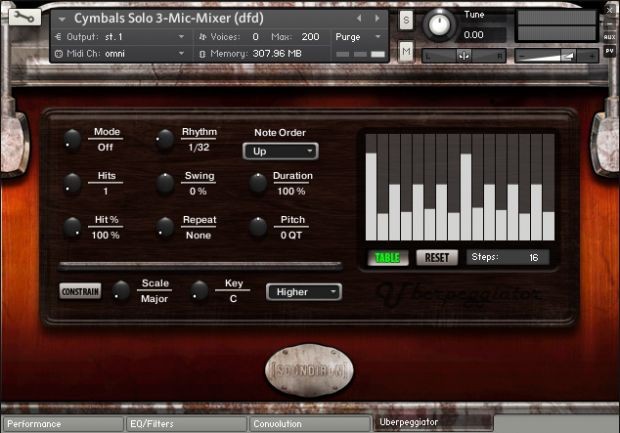Click the Rhythm value 1/32
Screen dimensions: 620x433
click(x=199, y=147)
